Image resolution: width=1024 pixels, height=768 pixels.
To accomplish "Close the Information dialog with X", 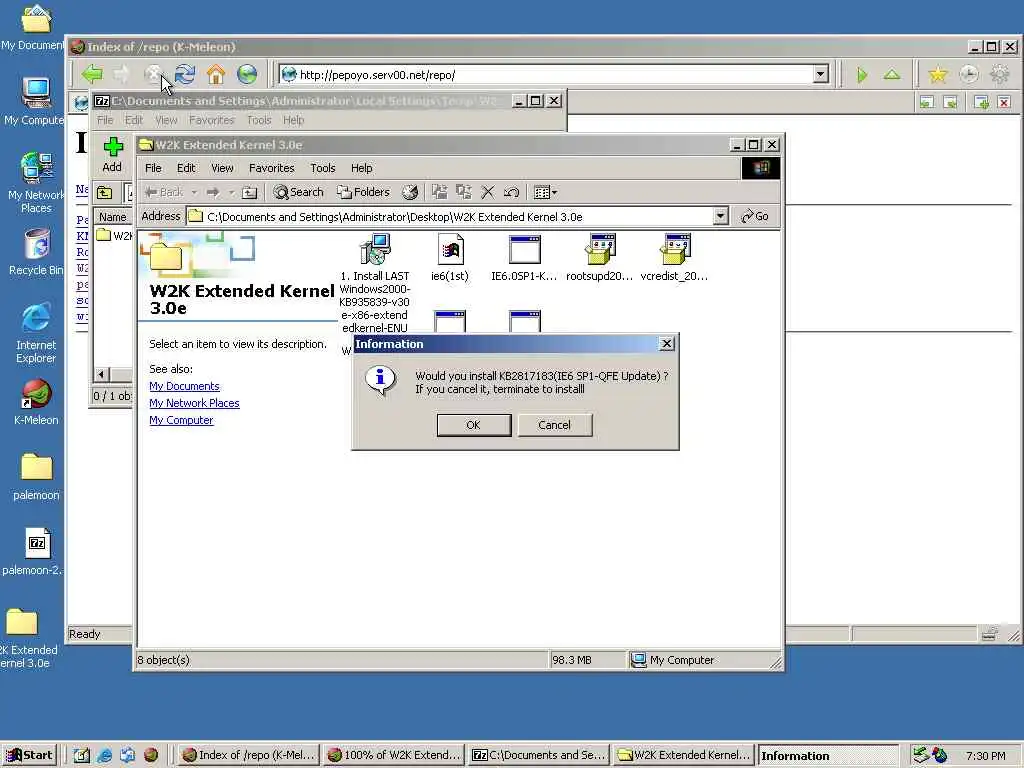I will pyautogui.click(x=666, y=344).
